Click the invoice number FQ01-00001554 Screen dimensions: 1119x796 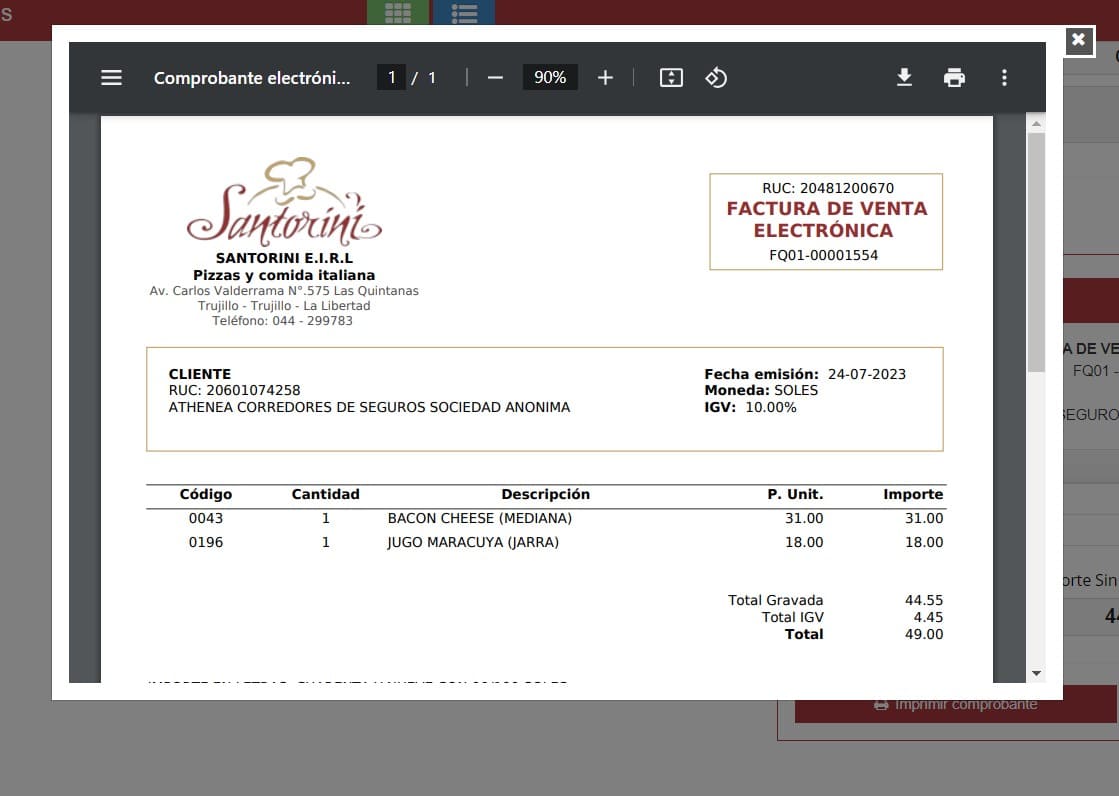tap(824, 255)
